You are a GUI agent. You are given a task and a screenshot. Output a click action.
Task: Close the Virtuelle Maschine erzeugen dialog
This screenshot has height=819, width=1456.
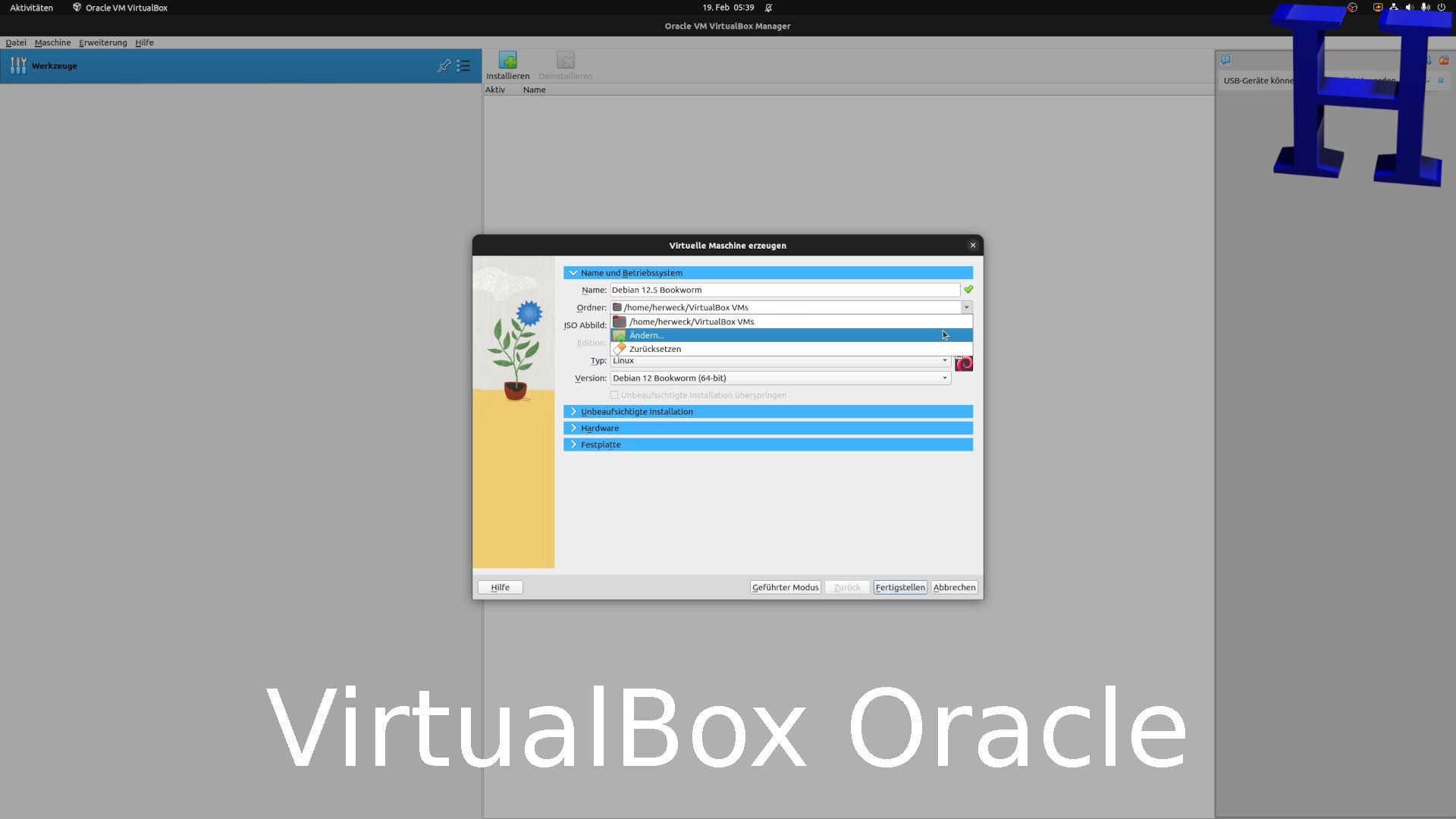point(973,245)
